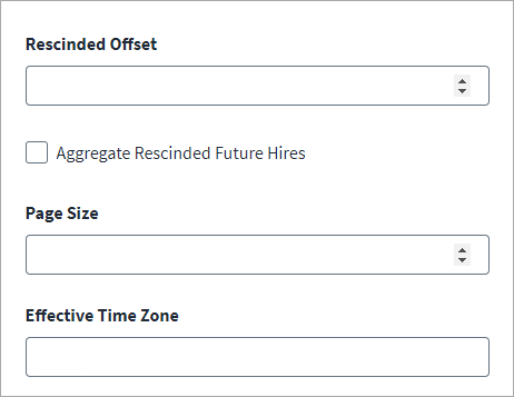The image size is (514, 397).
Task: Click the Rescinded Offset decrement arrow
Action: 462,91
